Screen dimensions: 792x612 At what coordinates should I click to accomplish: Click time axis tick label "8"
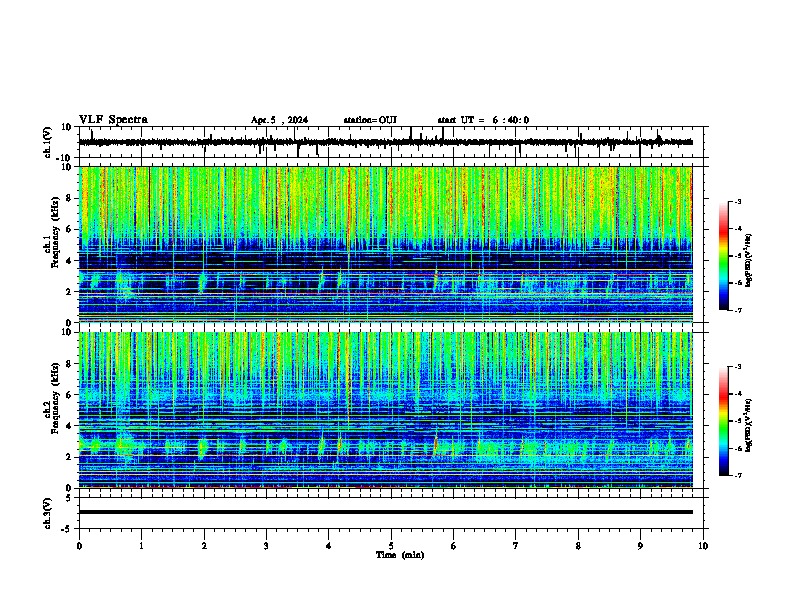tap(578, 546)
